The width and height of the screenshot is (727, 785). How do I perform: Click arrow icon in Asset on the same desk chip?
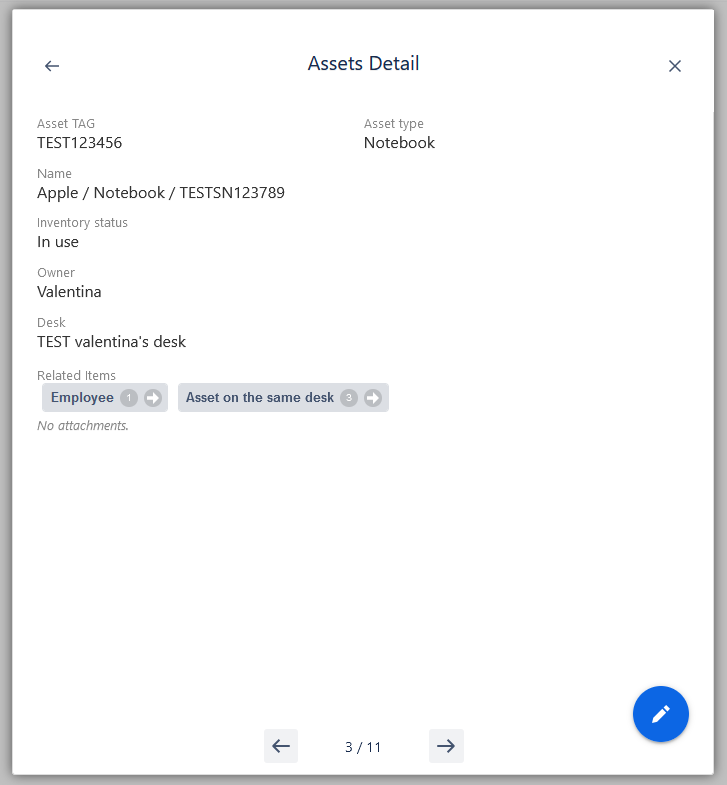373,398
